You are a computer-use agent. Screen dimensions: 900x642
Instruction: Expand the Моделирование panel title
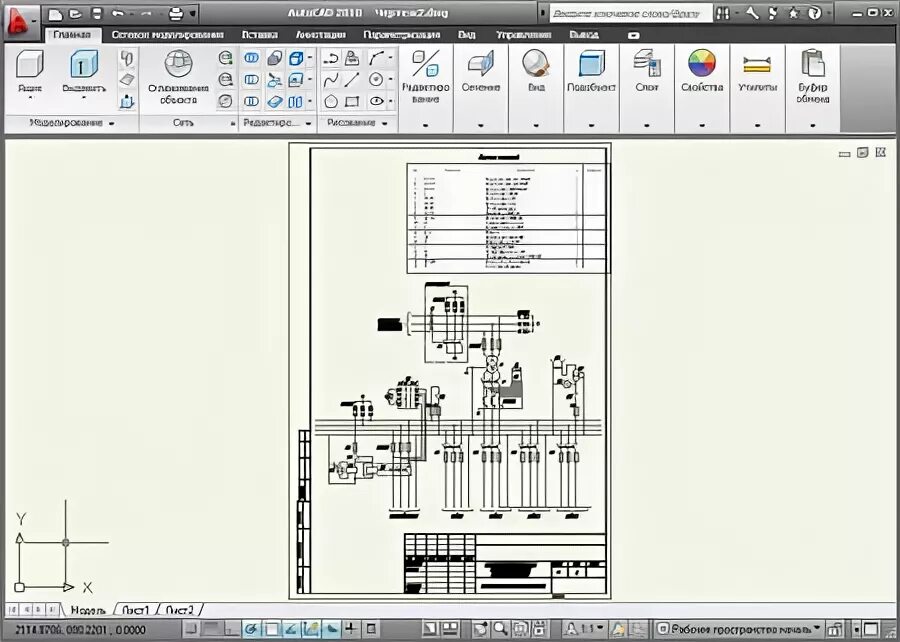tap(72, 123)
